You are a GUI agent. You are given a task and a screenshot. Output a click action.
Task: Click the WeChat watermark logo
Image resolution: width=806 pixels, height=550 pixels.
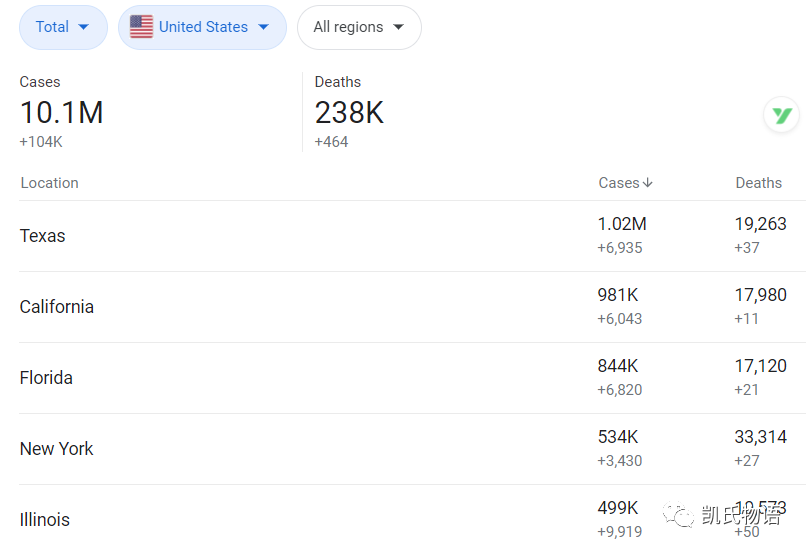click(679, 515)
